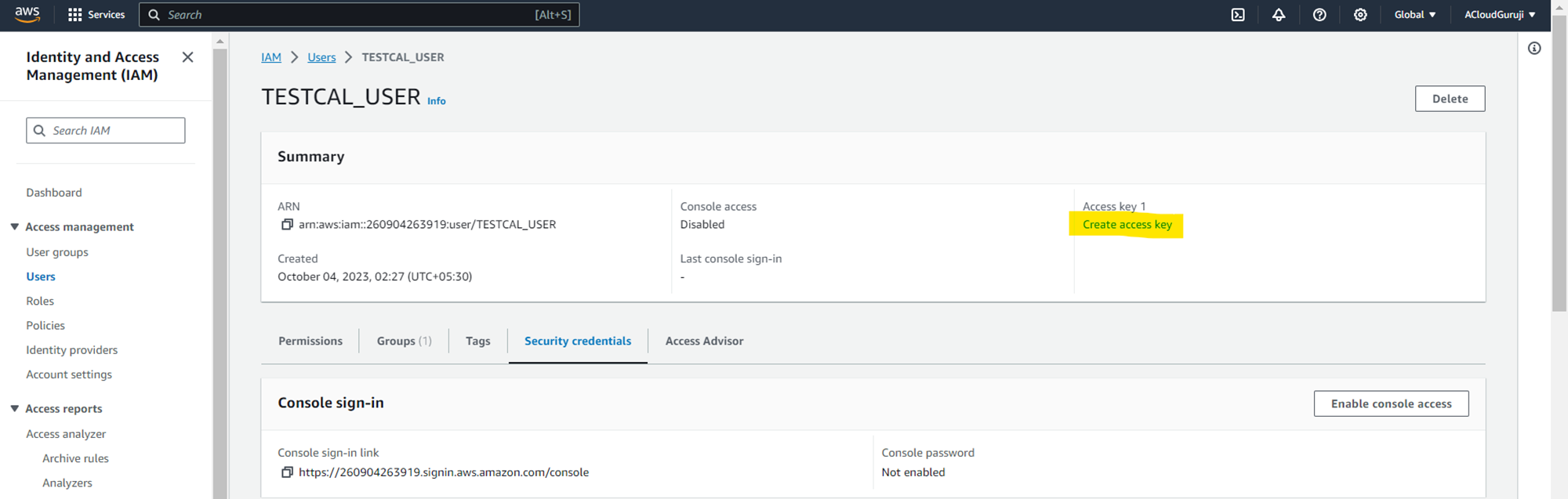Viewport: 1568px width, 499px height.
Task: Copy the console sign-in link icon
Action: (x=287, y=472)
